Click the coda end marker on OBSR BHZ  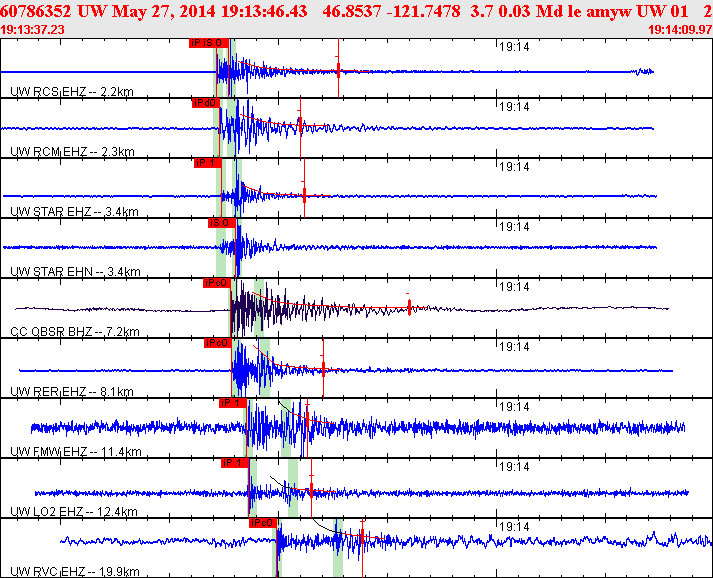tap(409, 307)
